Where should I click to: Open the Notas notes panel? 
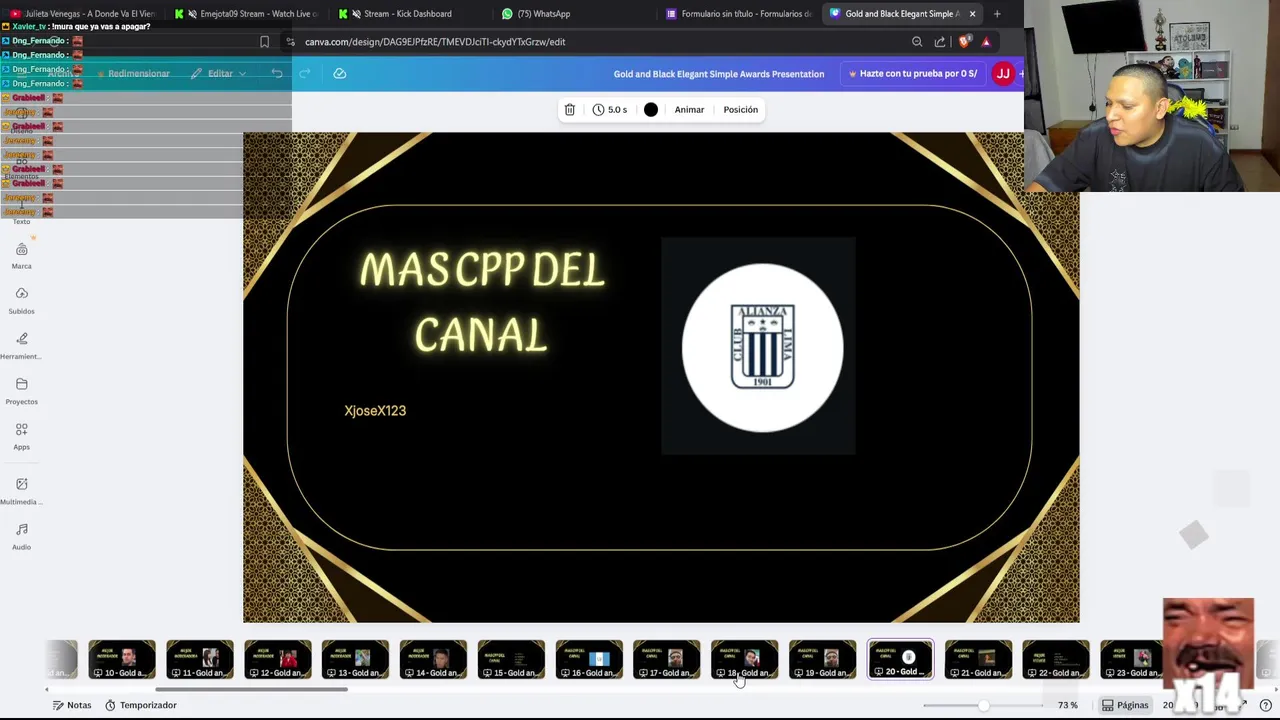click(72, 705)
